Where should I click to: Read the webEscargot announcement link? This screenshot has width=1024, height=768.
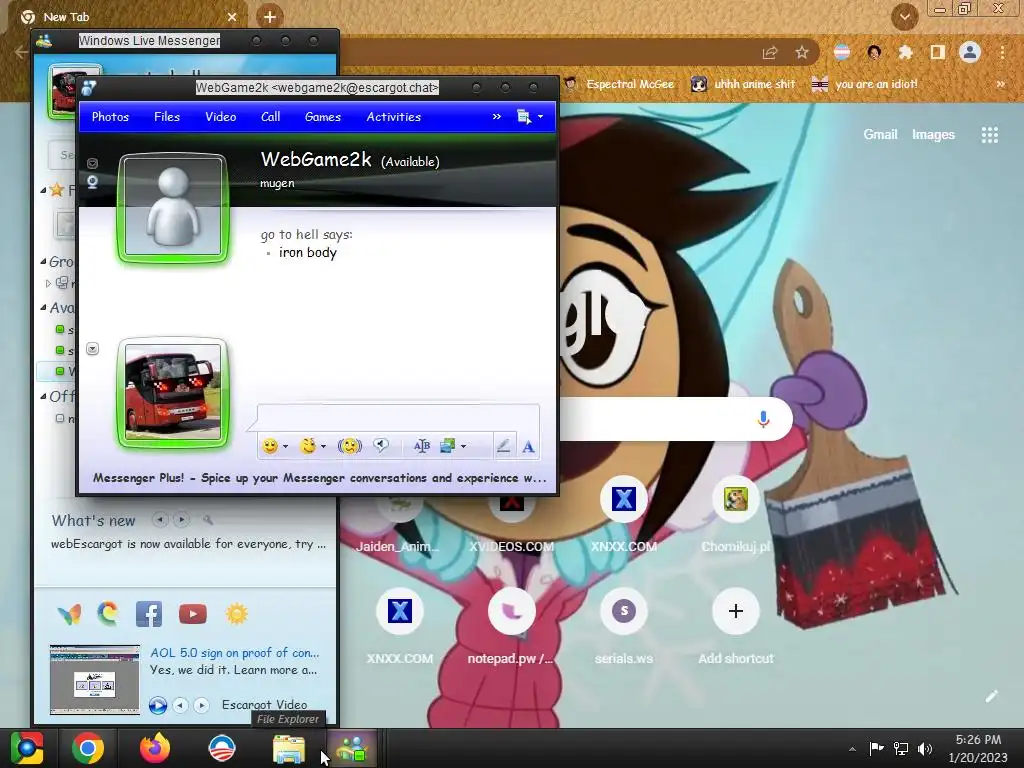point(188,544)
